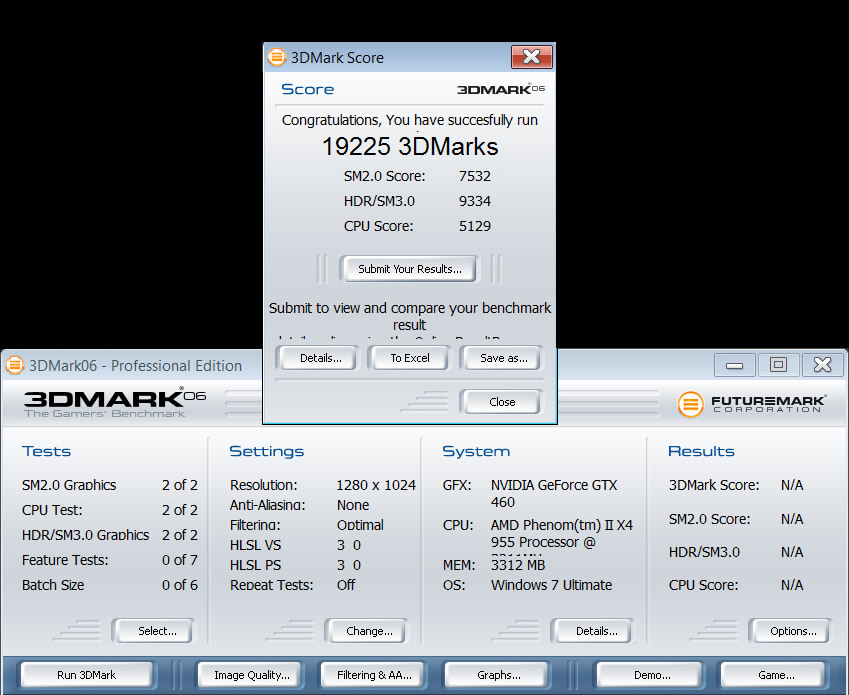Click the CPU Score value 5129

475,226
